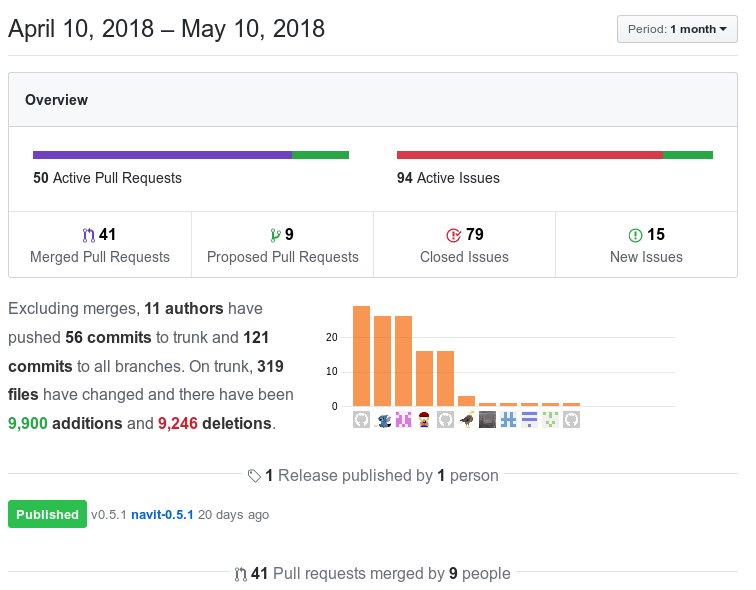The width and height of the screenshot is (756, 590).
Task: Click the pink pixel identicon avatar
Action: click(x=403, y=419)
